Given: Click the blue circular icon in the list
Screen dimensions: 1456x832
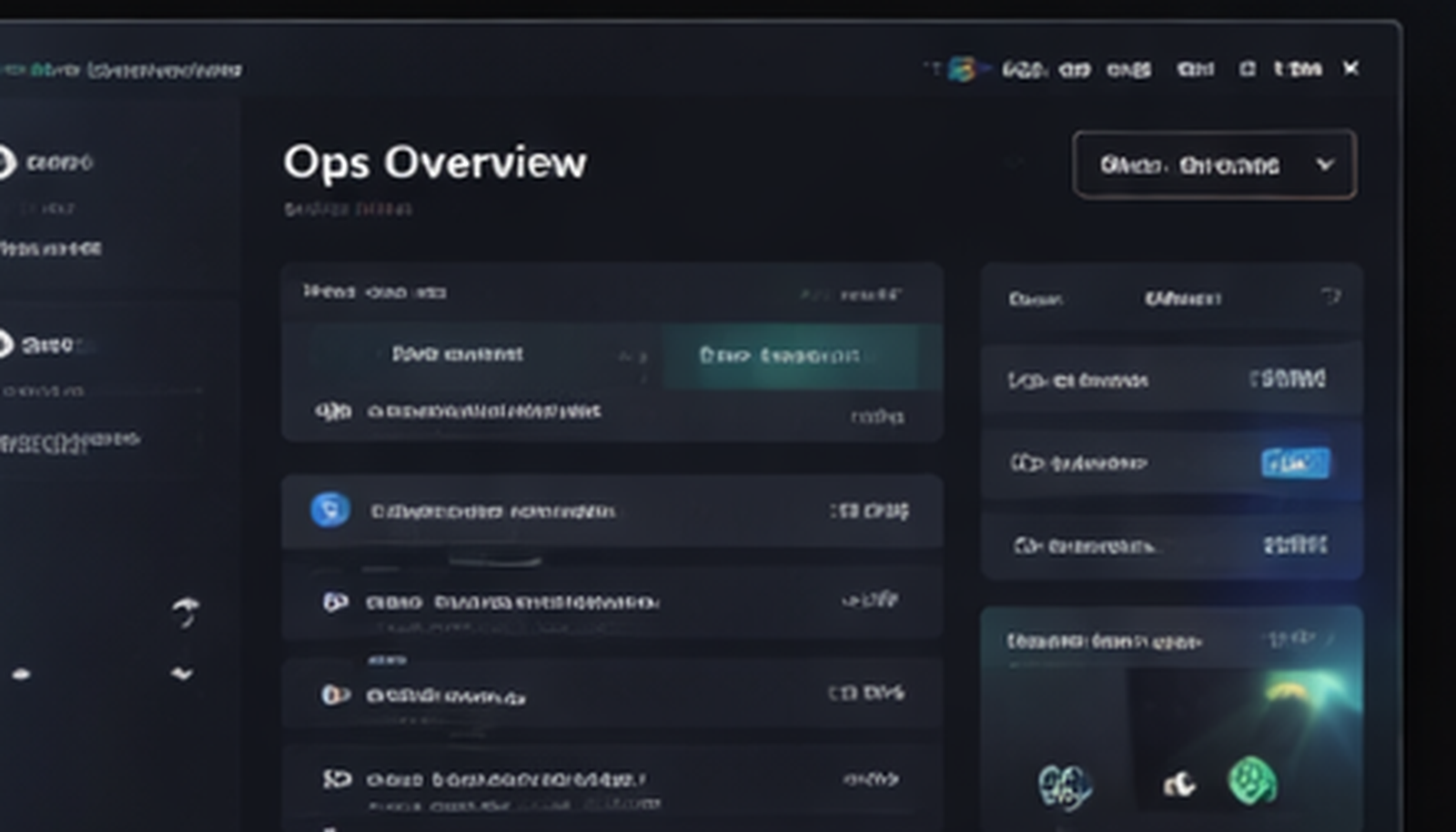Looking at the screenshot, I should (x=329, y=510).
